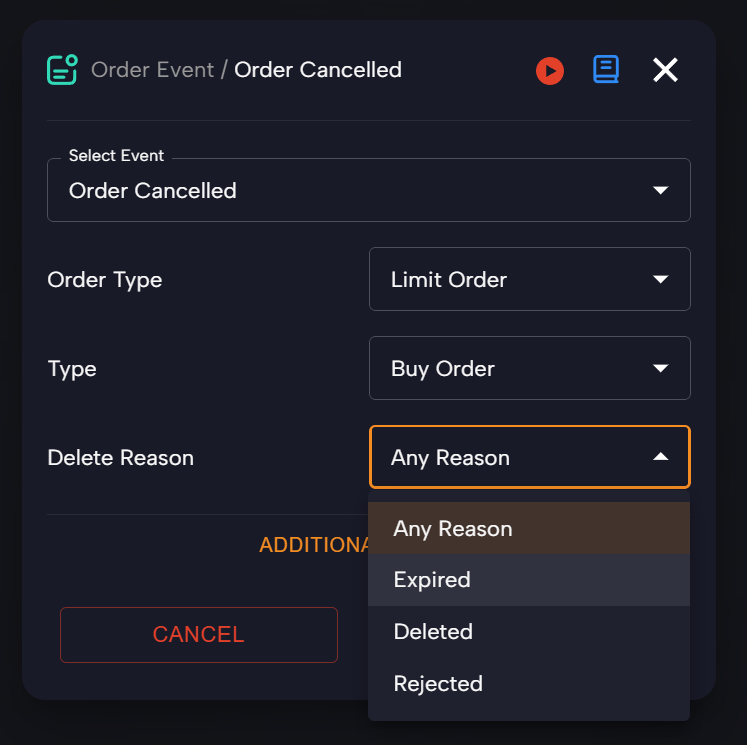Go to Order Event breadcrumb
This screenshot has height=745, width=747.
pyautogui.click(x=152, y=70)
